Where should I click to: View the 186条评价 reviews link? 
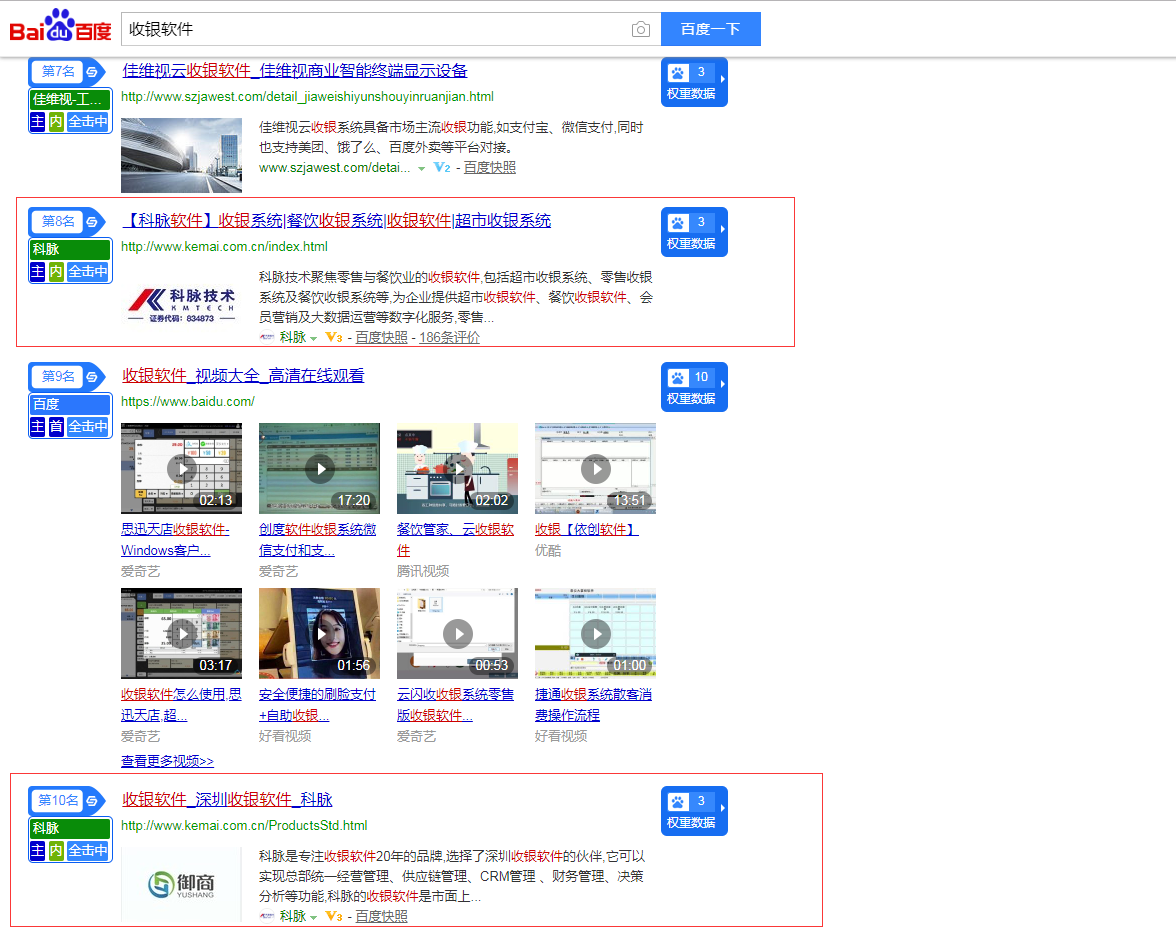tap(449, 338)
